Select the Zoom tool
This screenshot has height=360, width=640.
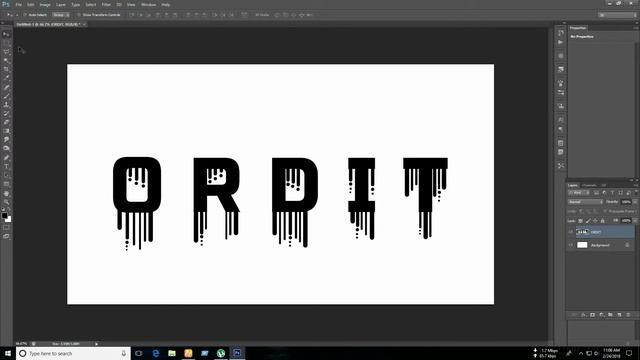tap(6, 202)
